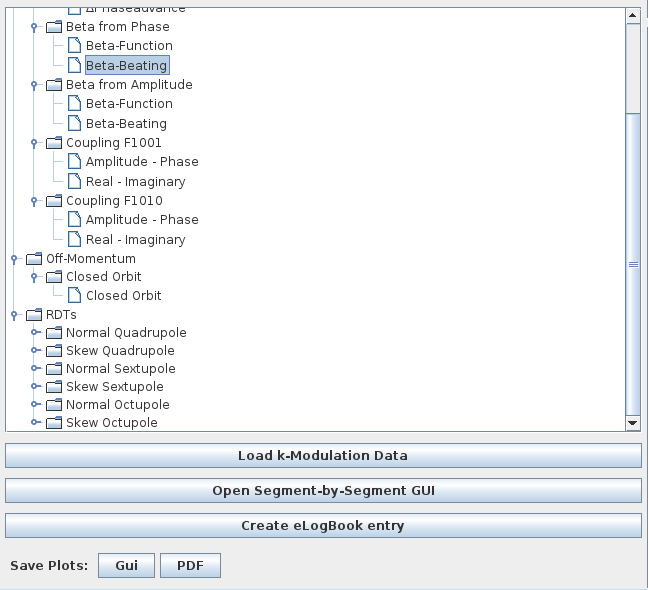Click the Skew Quadrupole folder icon
Screen dimensions: 648x590
(54, 351)
